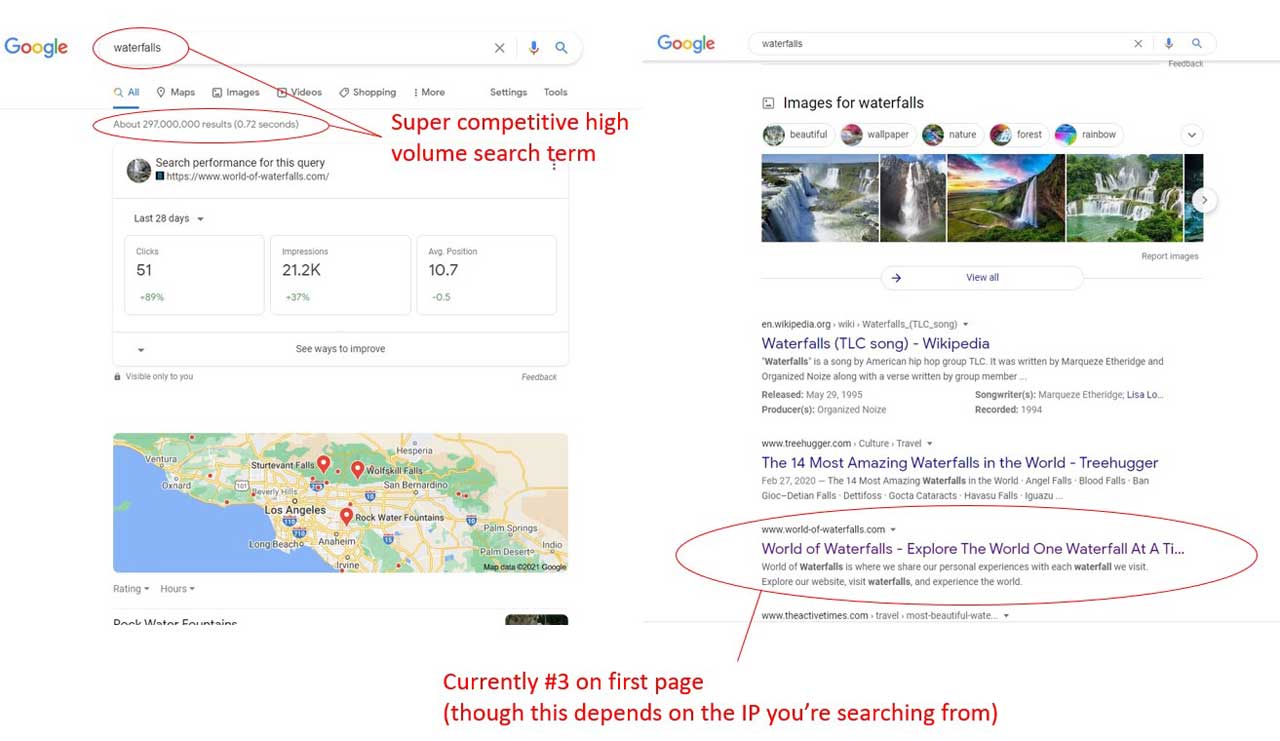The width and height of the screenshot is (1280, 741).
Task: Click the left search input containing waterfalls
Action: pos(298,48)
